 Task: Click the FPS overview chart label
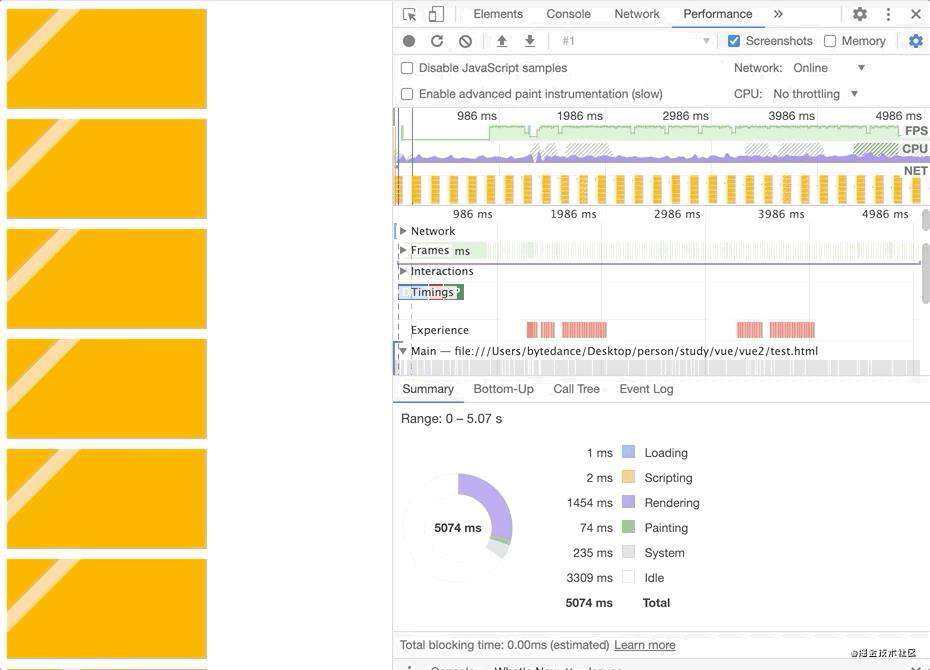click(x=916, y=130)
